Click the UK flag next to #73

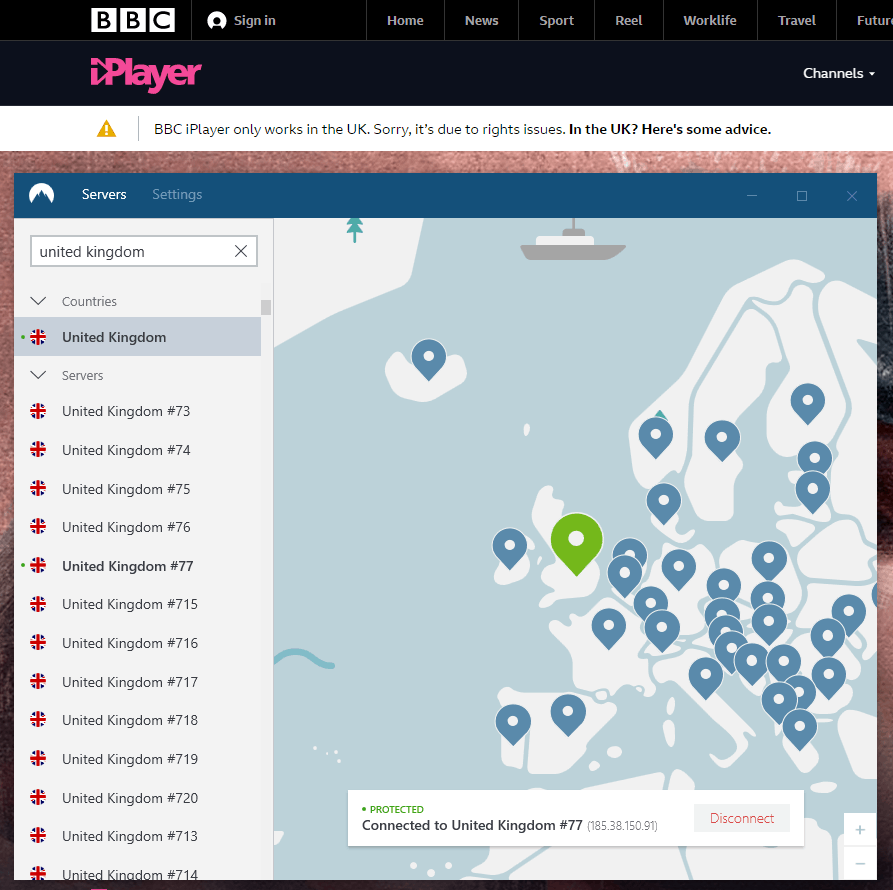38,411
